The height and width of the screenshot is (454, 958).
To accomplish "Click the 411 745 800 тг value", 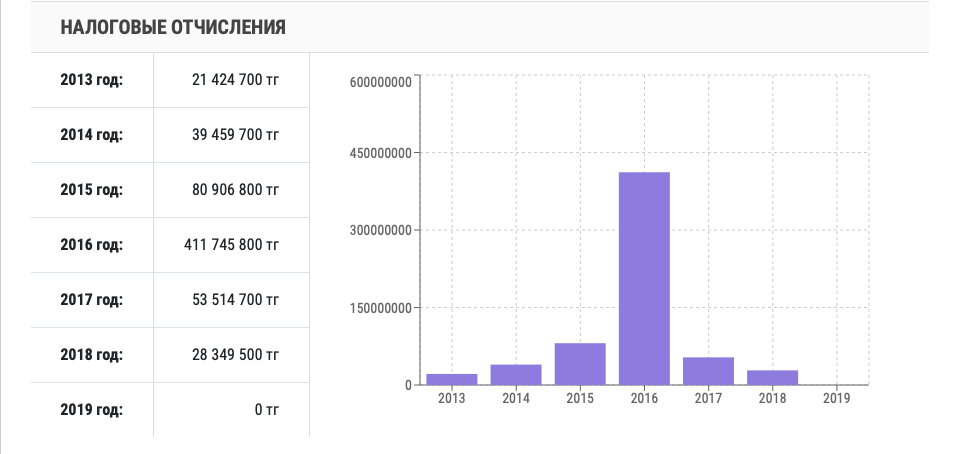I will tap(231, 245).
